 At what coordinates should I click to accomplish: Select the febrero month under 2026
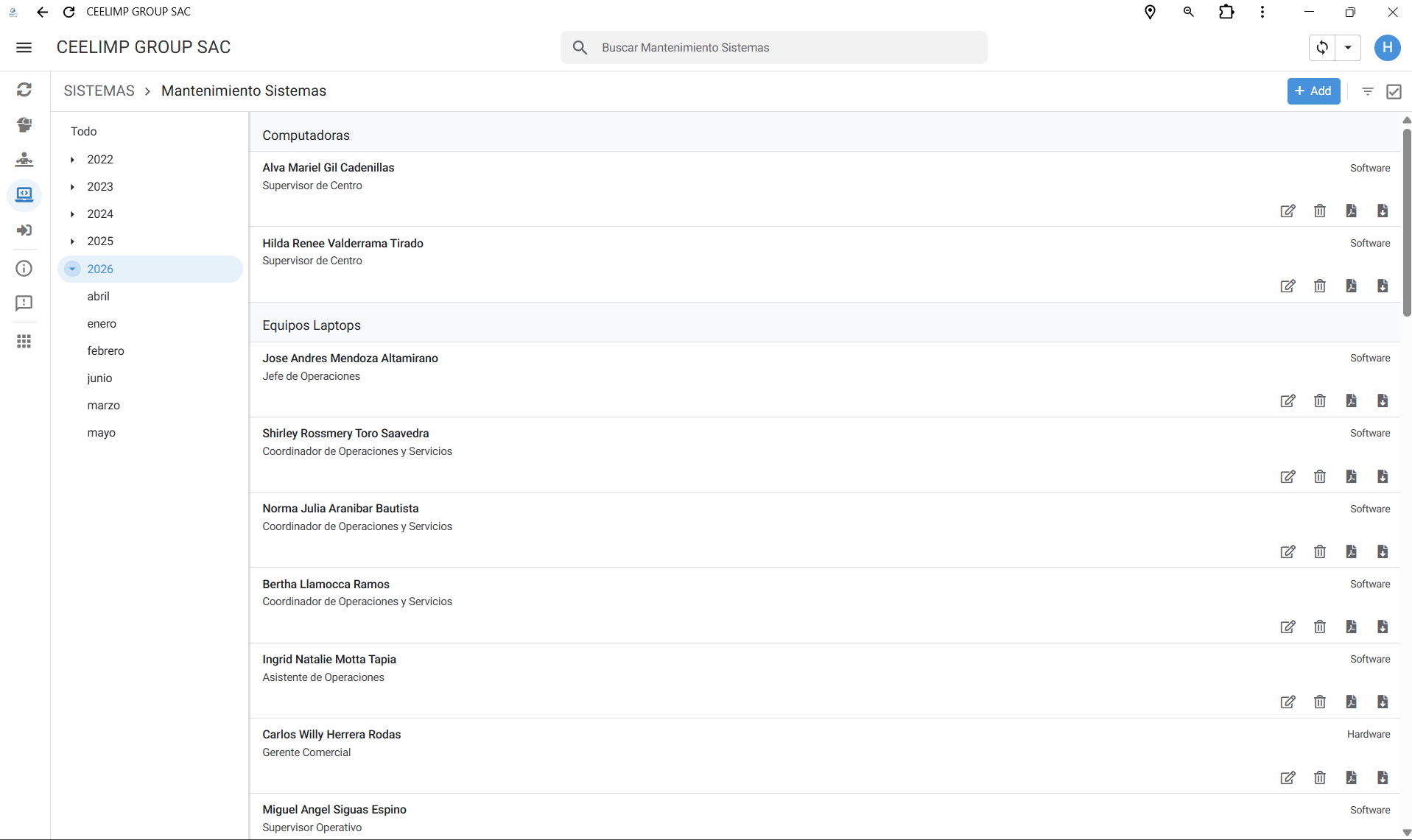(105, 351)
